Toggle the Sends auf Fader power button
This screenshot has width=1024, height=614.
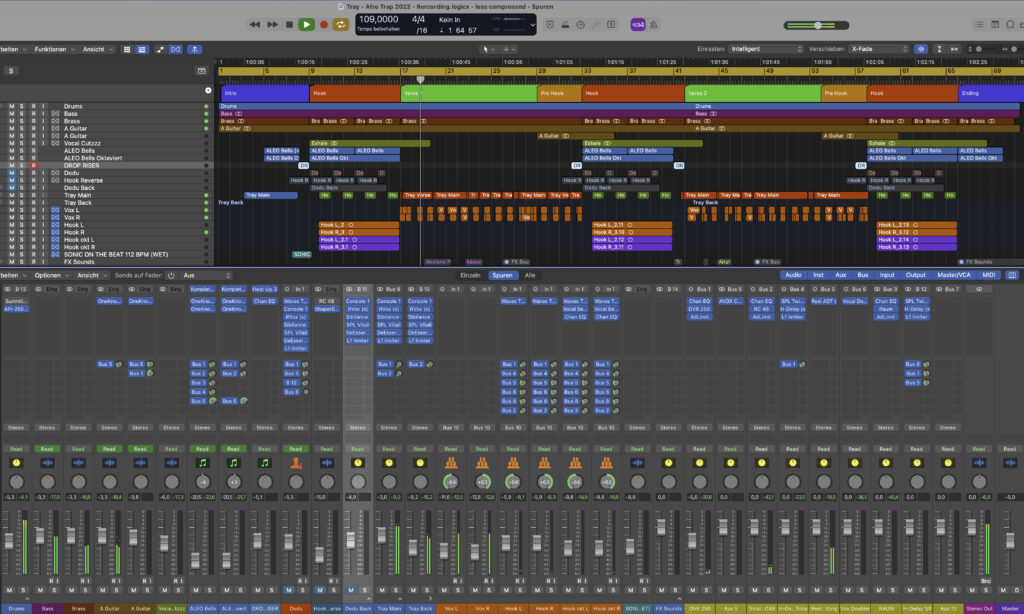click(170, 276)
